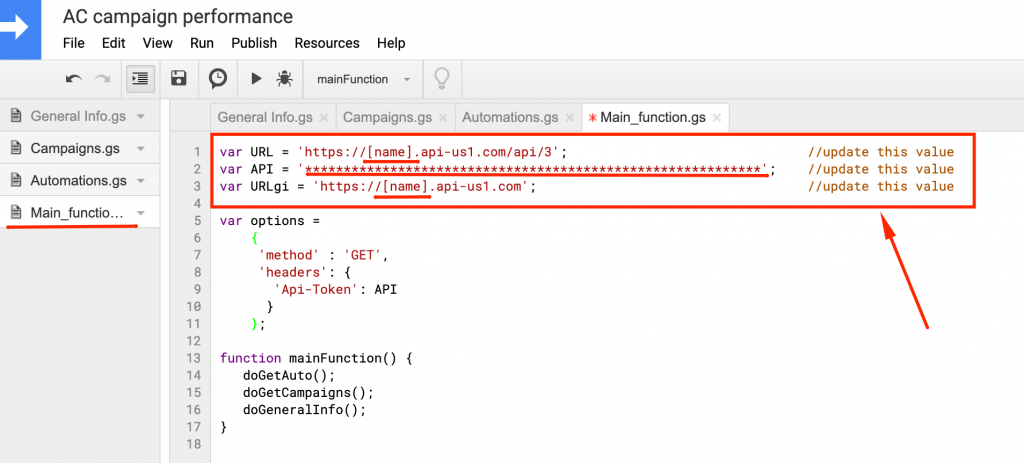Expand the General Info.gs file options arrow
Screen dimensions: 1024x463
(x=141, y=116)
